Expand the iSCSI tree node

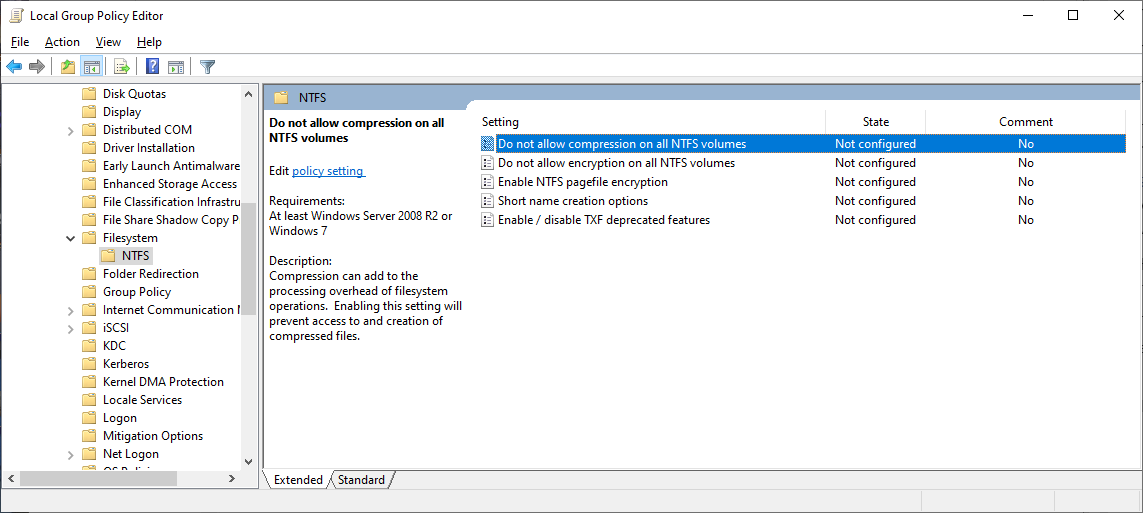pos(71,329)
